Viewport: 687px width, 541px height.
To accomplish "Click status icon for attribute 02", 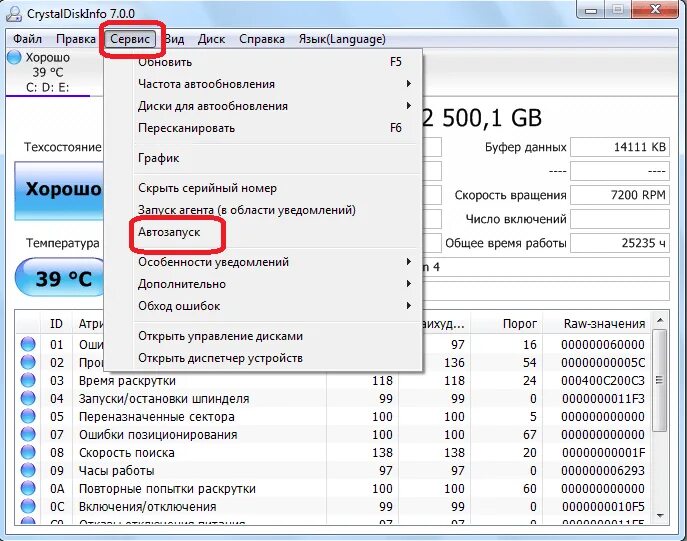I will tap(28, 362).
